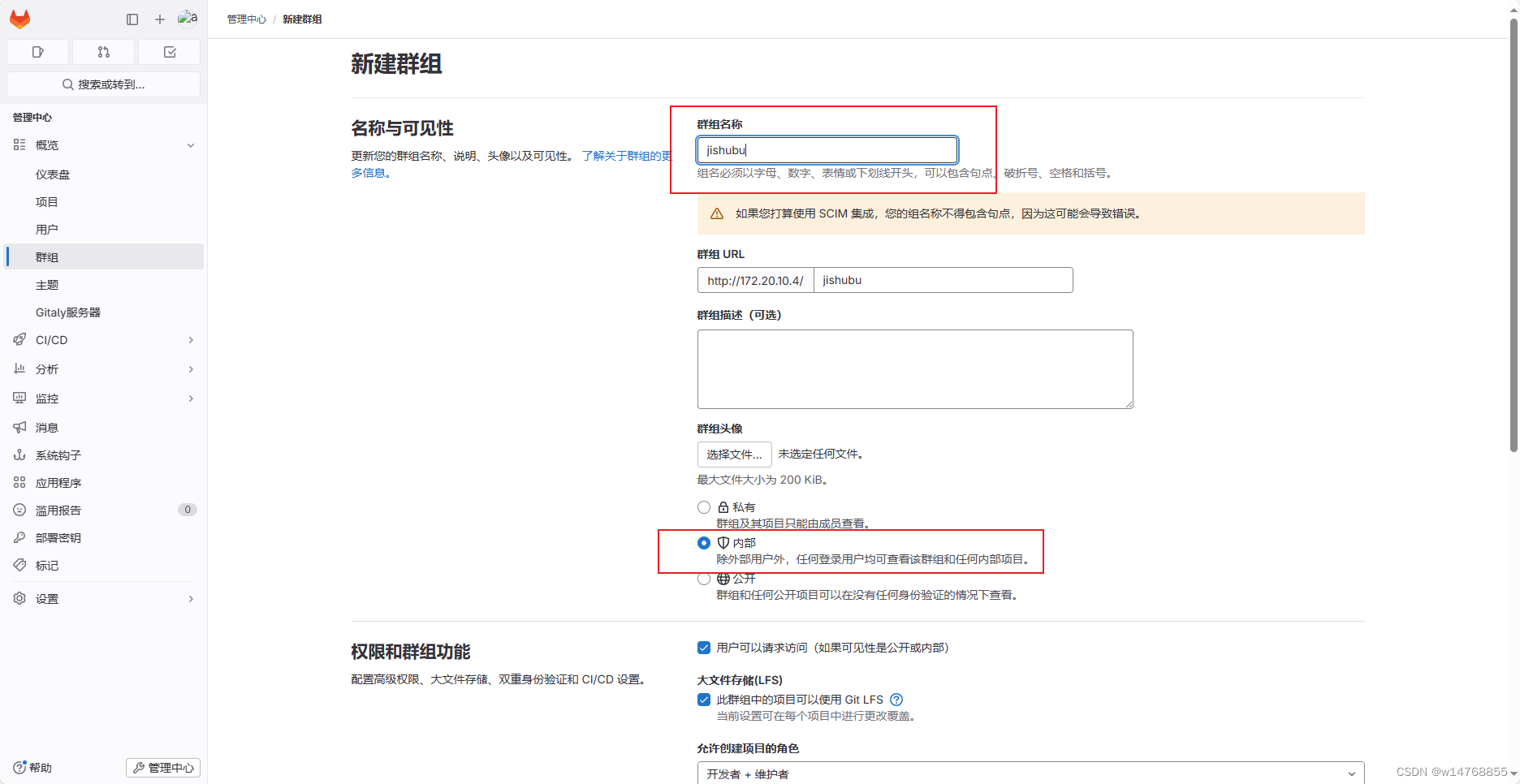1520x784 pixels.
Task: Select the 内部 visibility radio button
Action: (x=704, y=543)
